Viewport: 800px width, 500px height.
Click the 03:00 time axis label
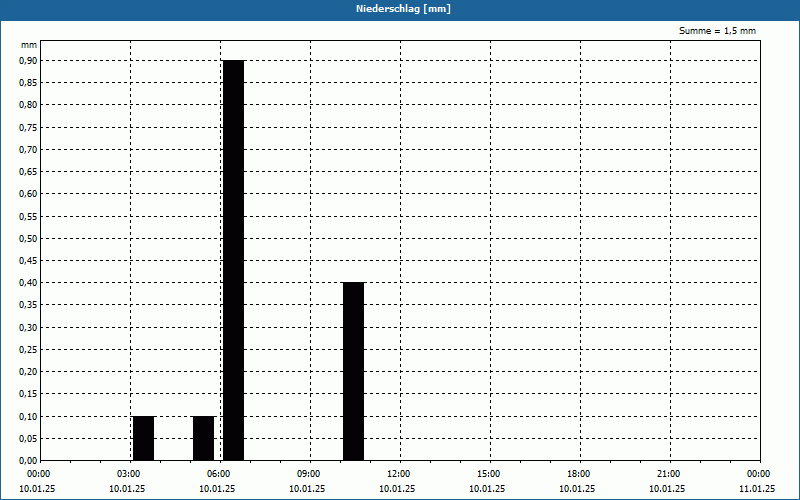coord(131,474)
